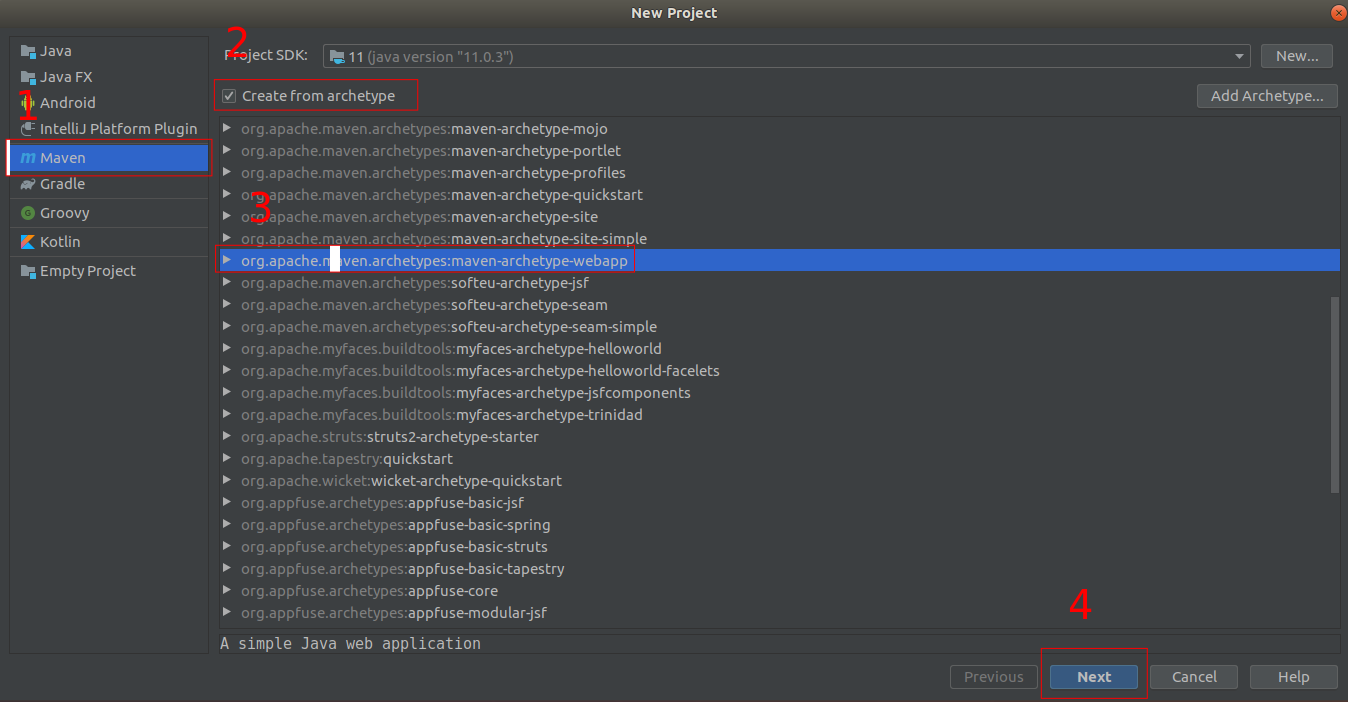Expand the appfuse-basic-jsf node

(x=227, y=503)
